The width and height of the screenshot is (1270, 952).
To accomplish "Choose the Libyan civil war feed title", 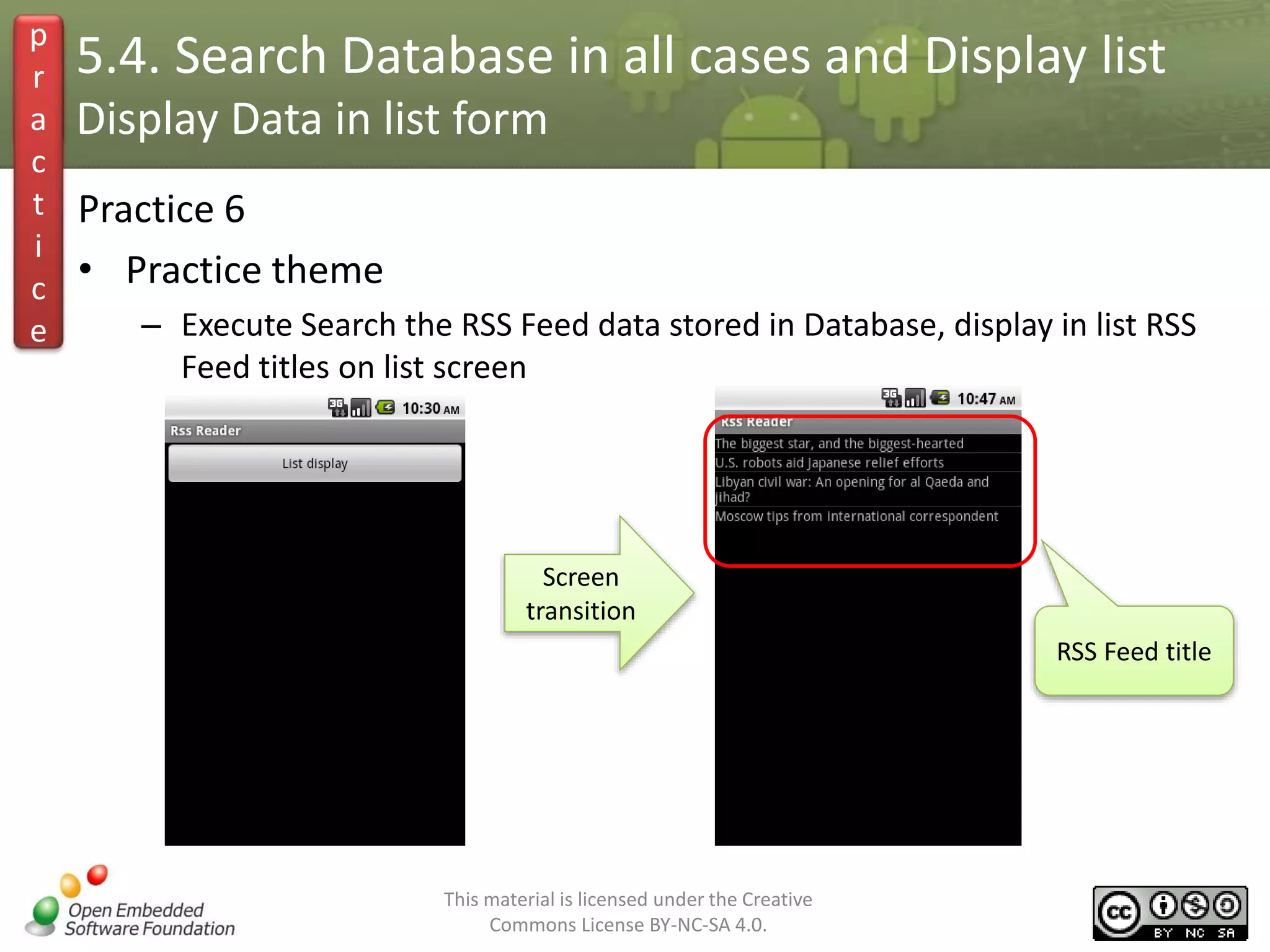I will [x=868, y=490].
